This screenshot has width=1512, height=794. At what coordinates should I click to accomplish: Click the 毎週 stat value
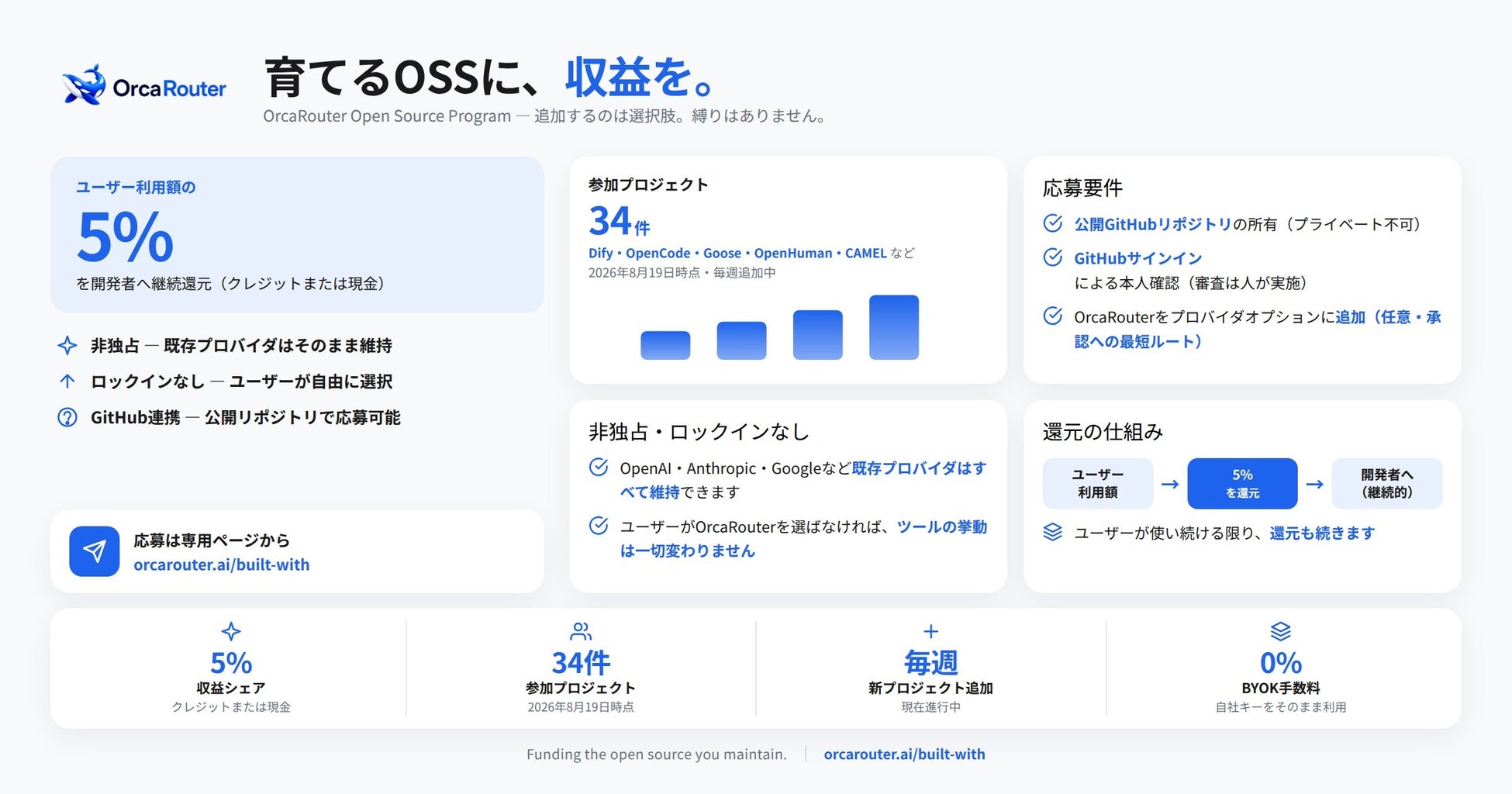(931, 662)
